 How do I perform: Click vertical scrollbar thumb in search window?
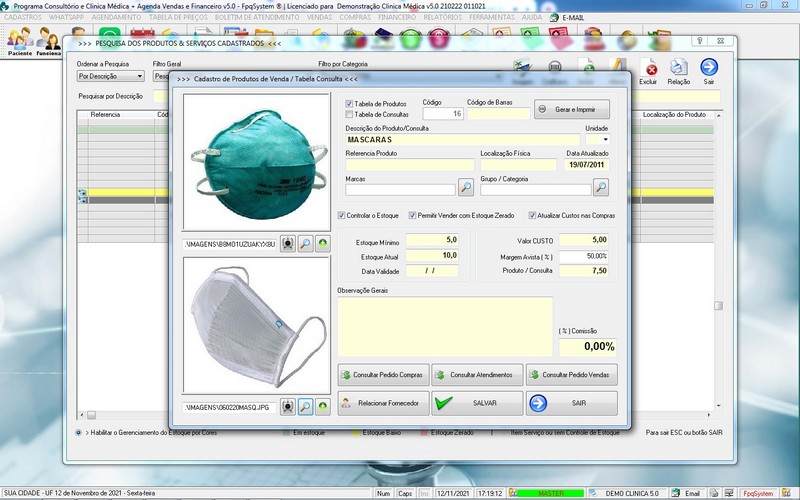(x=718, y=306)
